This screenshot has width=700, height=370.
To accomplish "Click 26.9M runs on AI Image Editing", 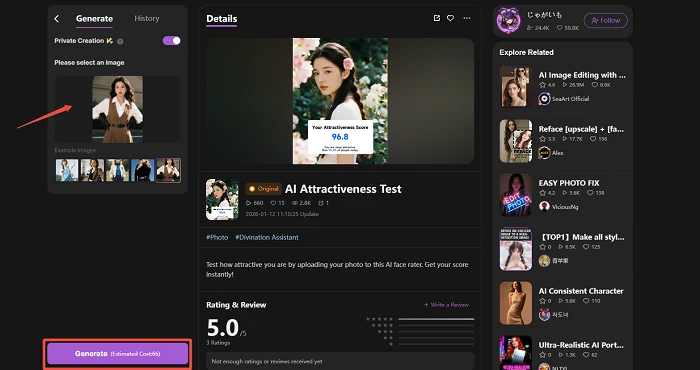I will (574, 85).
